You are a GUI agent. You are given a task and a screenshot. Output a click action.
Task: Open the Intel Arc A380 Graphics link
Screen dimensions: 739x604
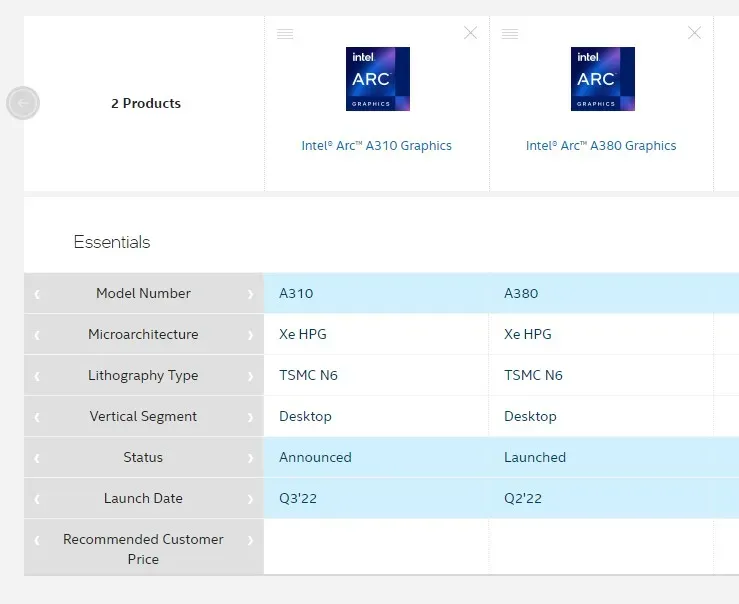point(601,146)
